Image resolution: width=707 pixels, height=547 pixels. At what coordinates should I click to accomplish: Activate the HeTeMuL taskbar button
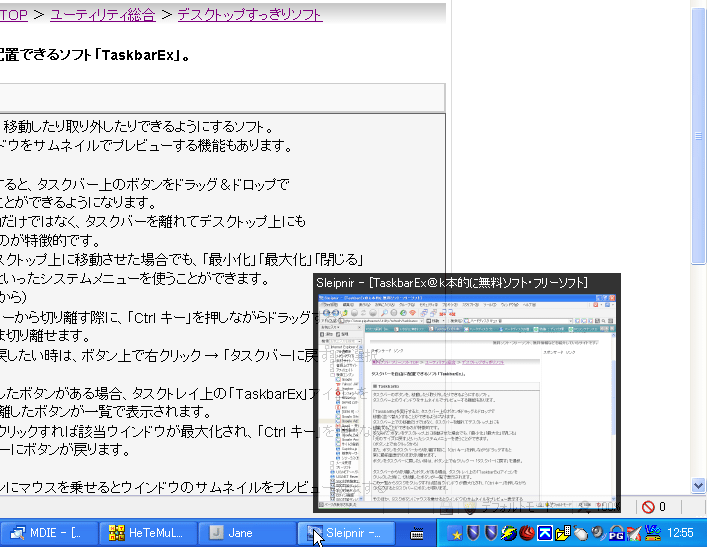point(148,533)
